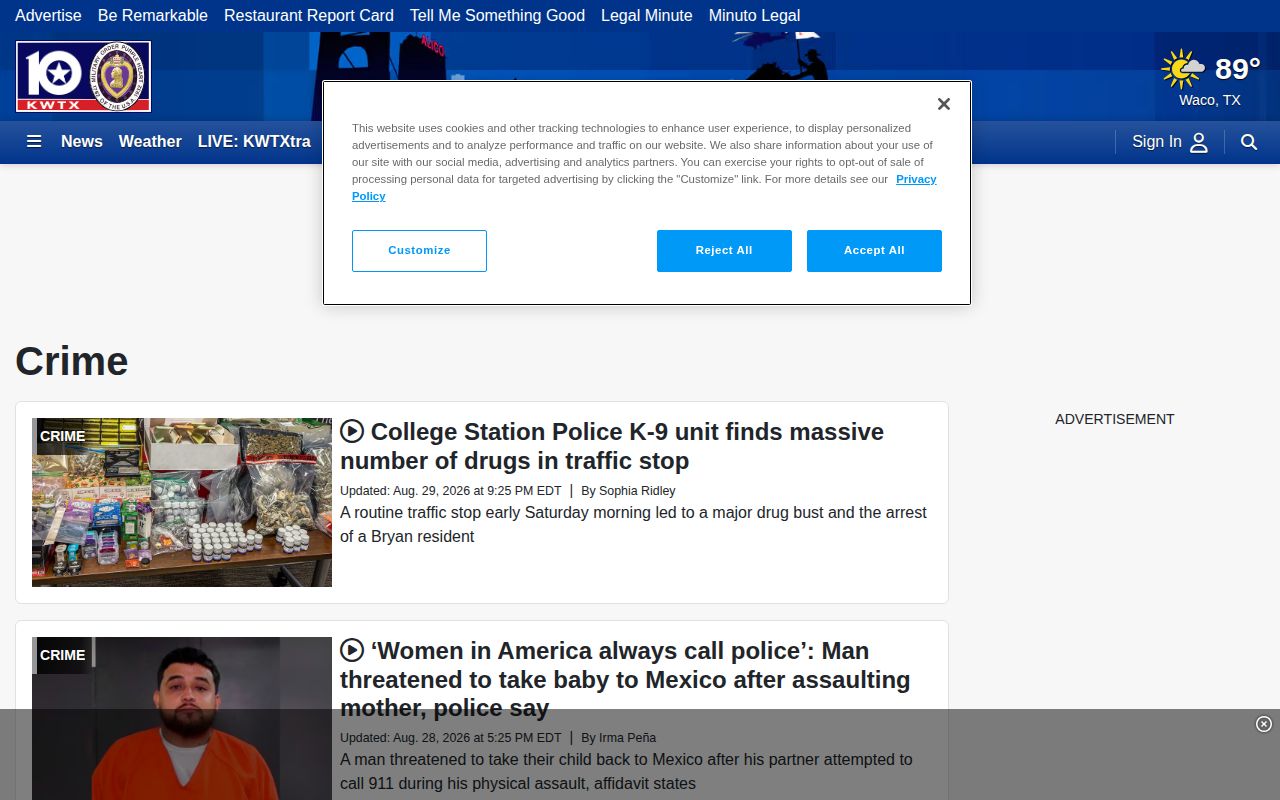1280x800 pixels.
Task: Click the KWTX 10 station logo
Action: (x=83, y=77)
